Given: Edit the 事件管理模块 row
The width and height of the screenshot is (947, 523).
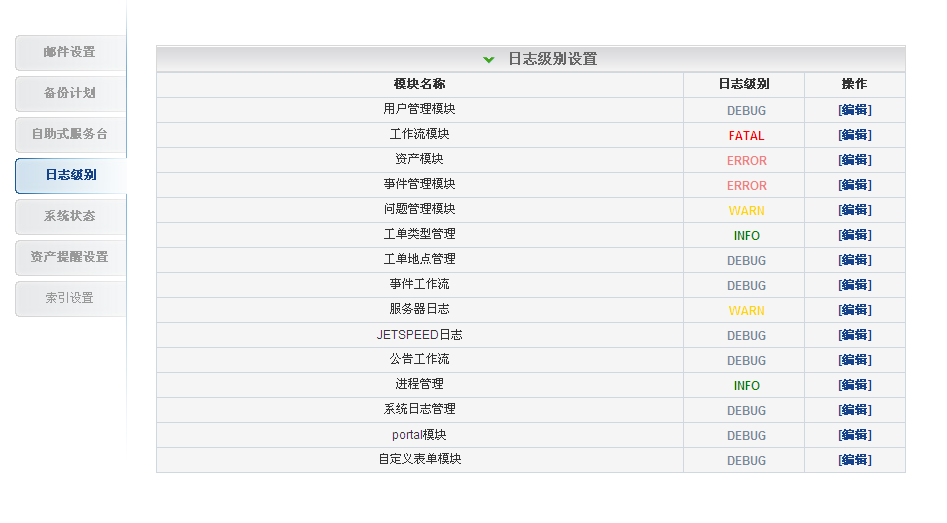Looking at the screenshot, I should point(854,185).
